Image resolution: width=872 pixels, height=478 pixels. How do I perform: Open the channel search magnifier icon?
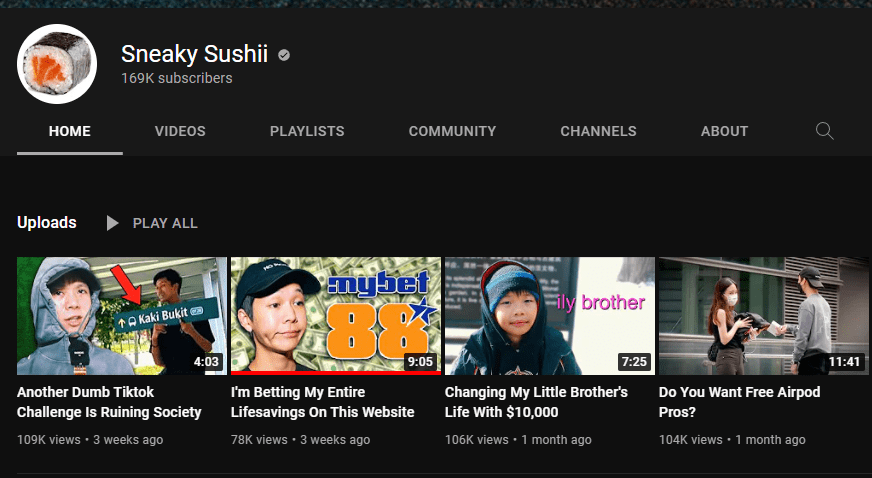click(824, 131)
